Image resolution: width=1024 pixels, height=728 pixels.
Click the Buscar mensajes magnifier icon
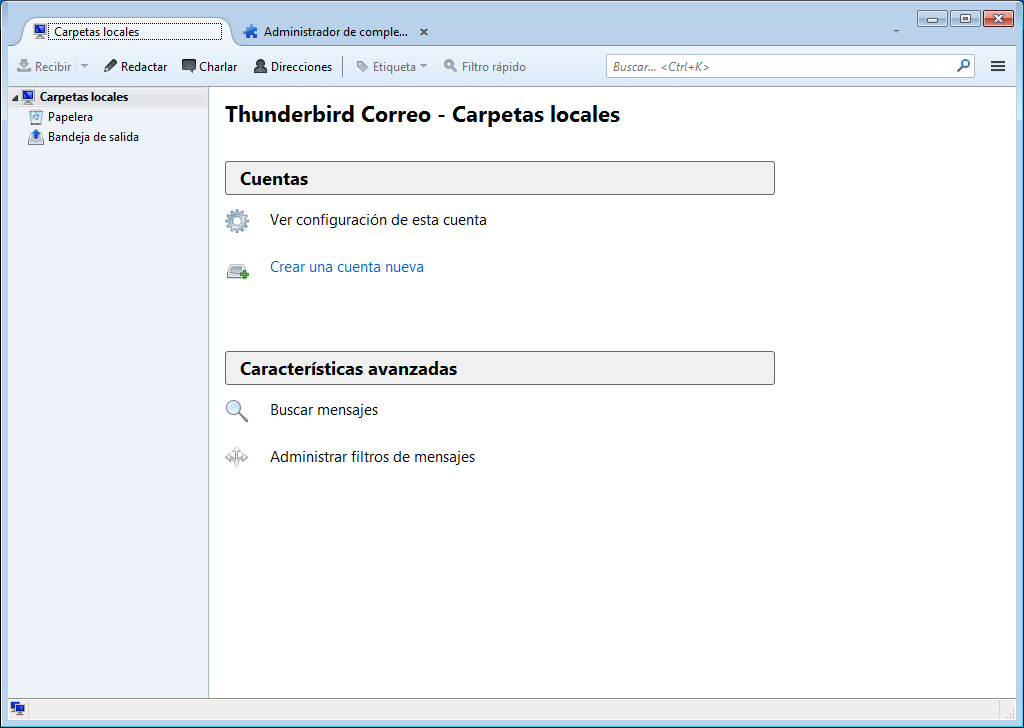click(236, 410)
